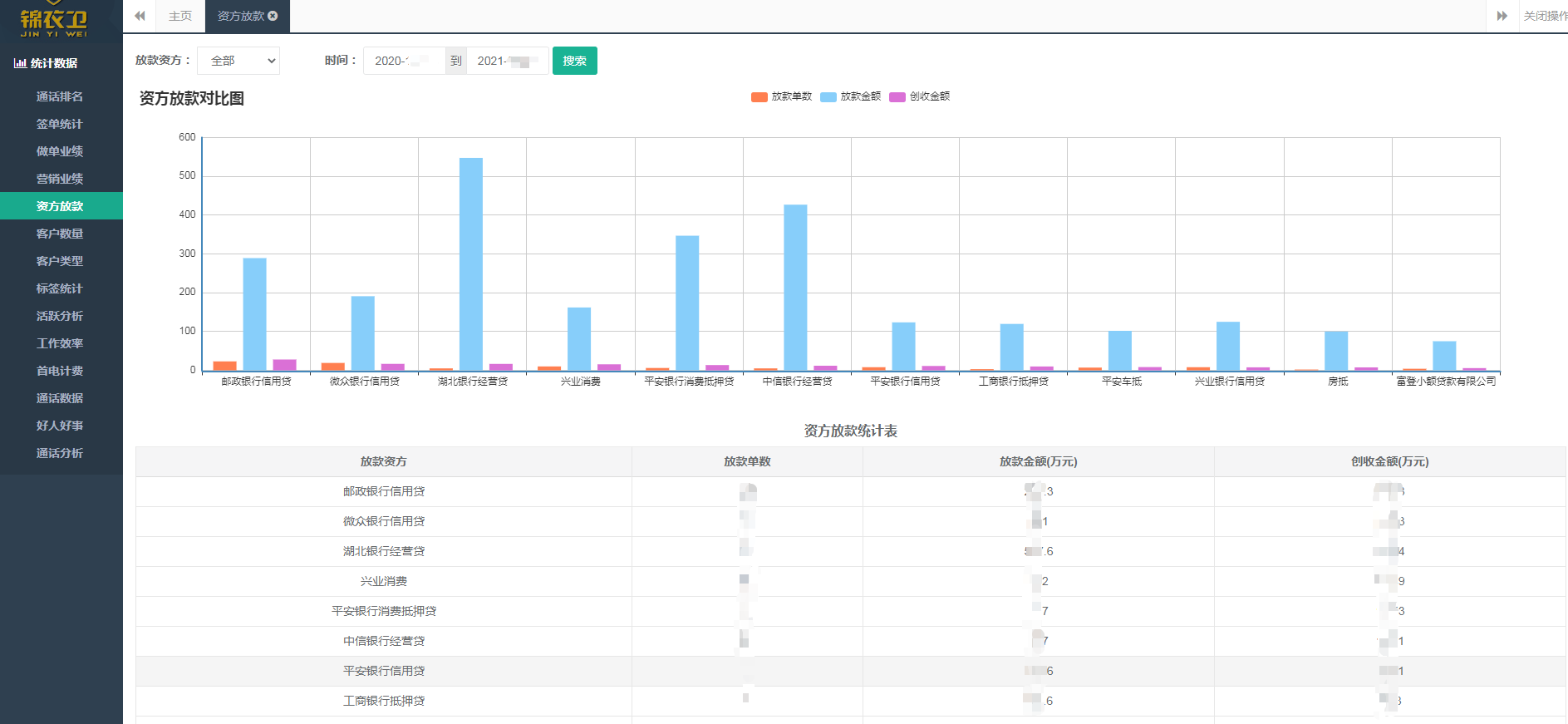The width and height of the screenshot is (1568, 724).
Task: Click the 房抵 x-axis label
Action: [1338, 382]
